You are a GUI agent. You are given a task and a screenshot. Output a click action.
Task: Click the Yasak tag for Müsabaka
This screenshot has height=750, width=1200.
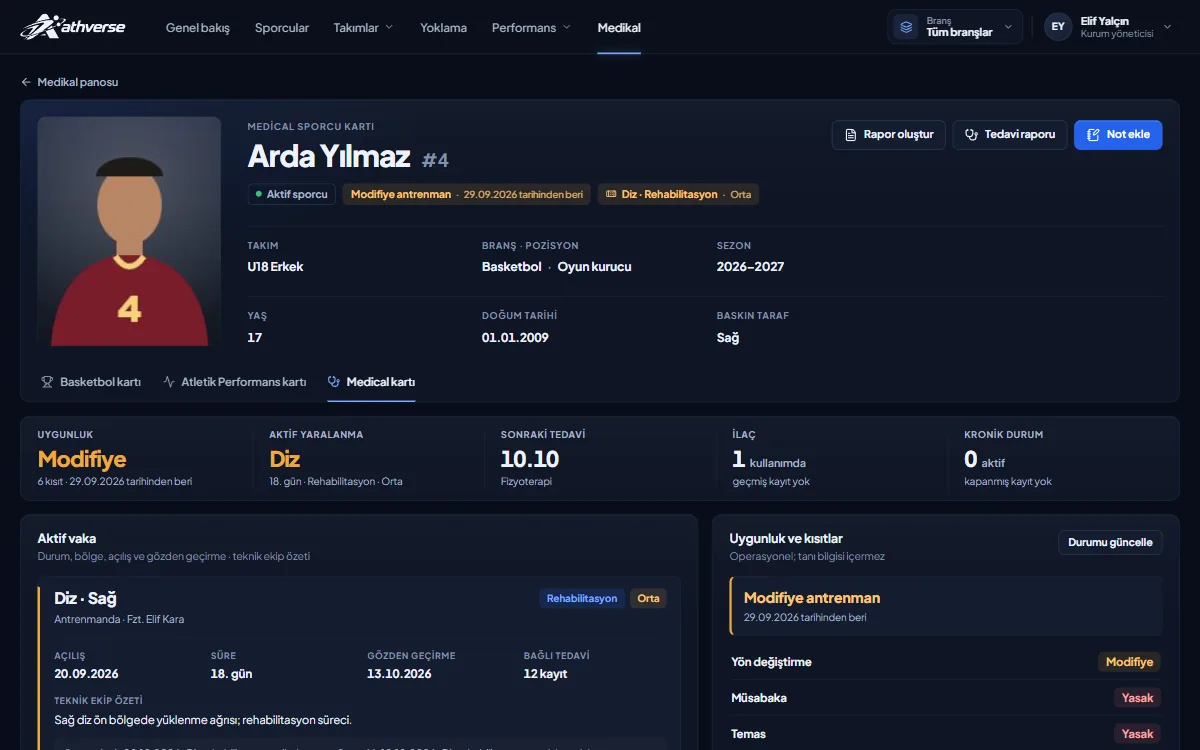pos(1138,698)
